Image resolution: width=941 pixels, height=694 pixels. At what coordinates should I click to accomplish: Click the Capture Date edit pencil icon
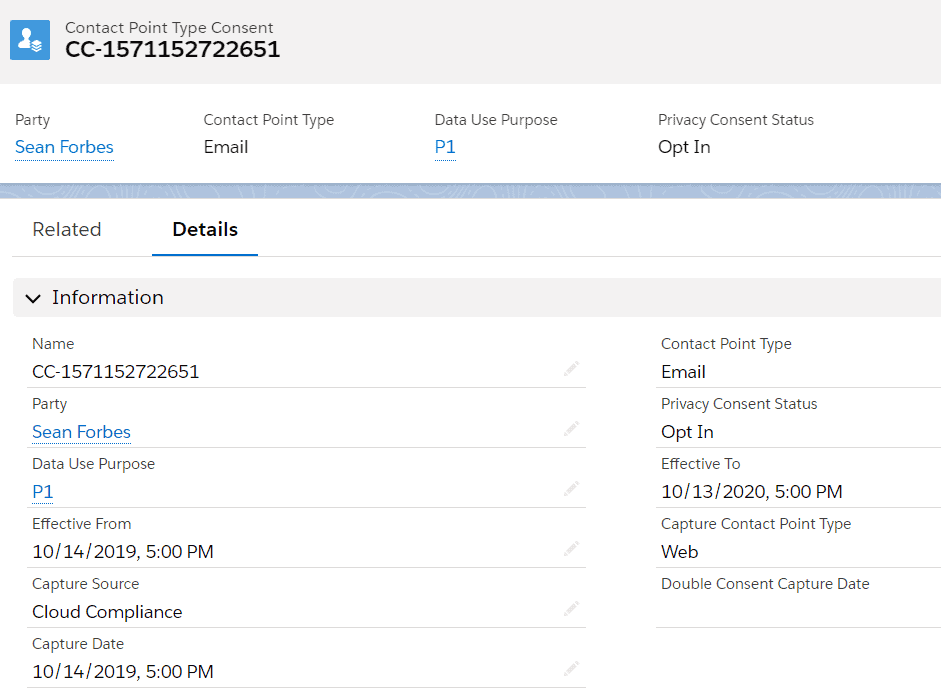[x=571, y=669]
